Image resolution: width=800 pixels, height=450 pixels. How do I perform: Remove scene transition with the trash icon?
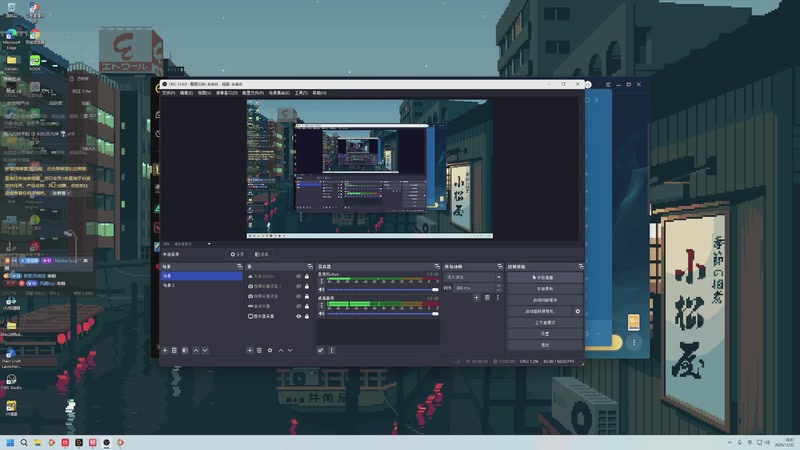pos(487,297)
